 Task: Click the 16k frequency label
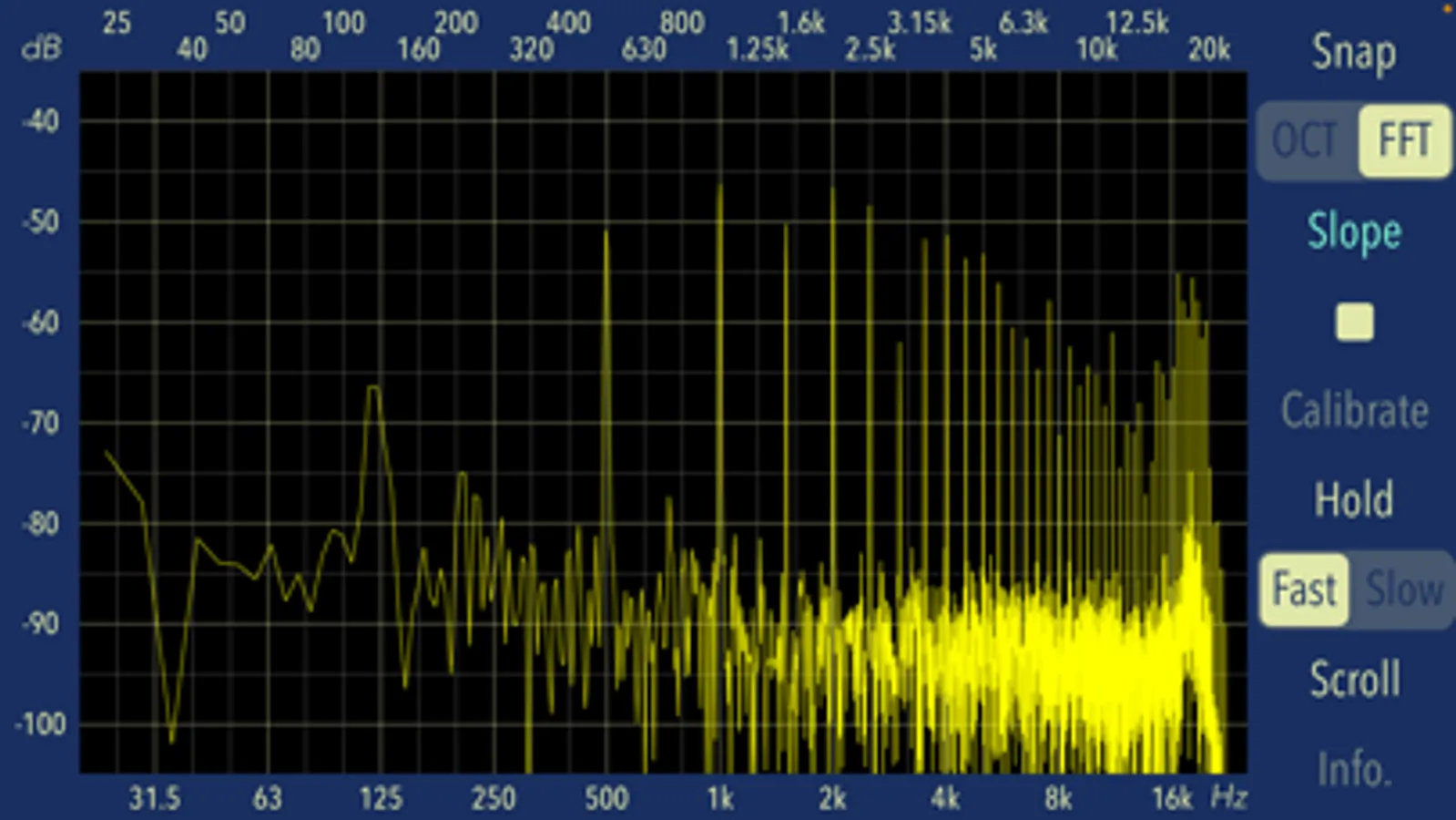(x=1171, y=799)
